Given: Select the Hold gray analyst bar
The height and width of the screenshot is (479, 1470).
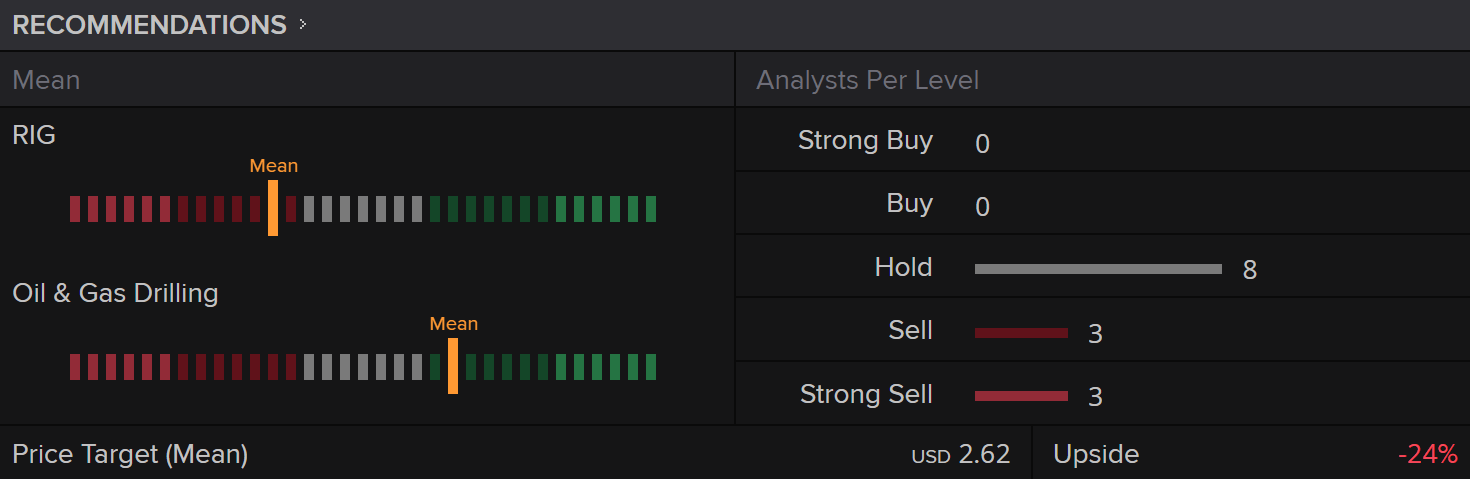Looking at the screenshot, I should coord(1098,269).
